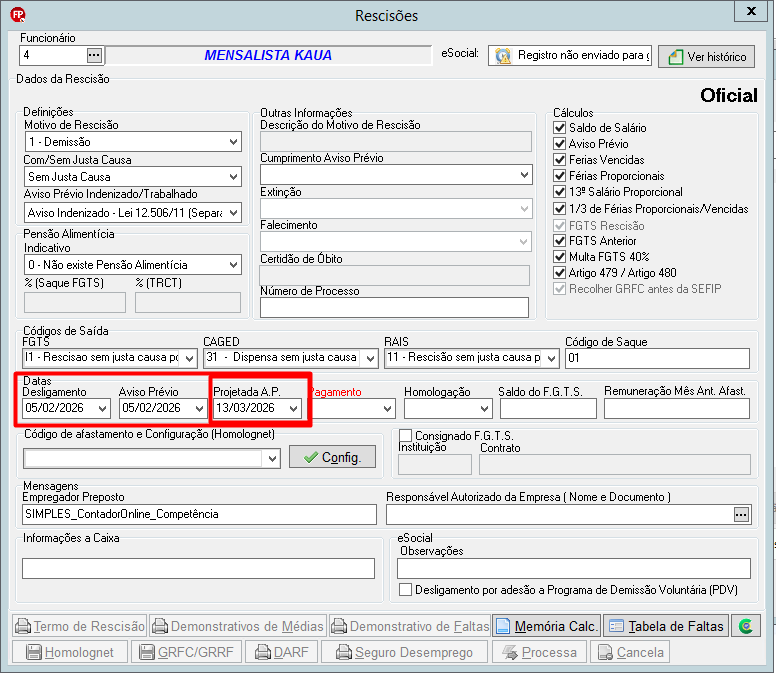The width and height of the screenshot is (776, 673).
Task: Click the Responsável Autorizado da Empresa field
Action: (560, 515)
